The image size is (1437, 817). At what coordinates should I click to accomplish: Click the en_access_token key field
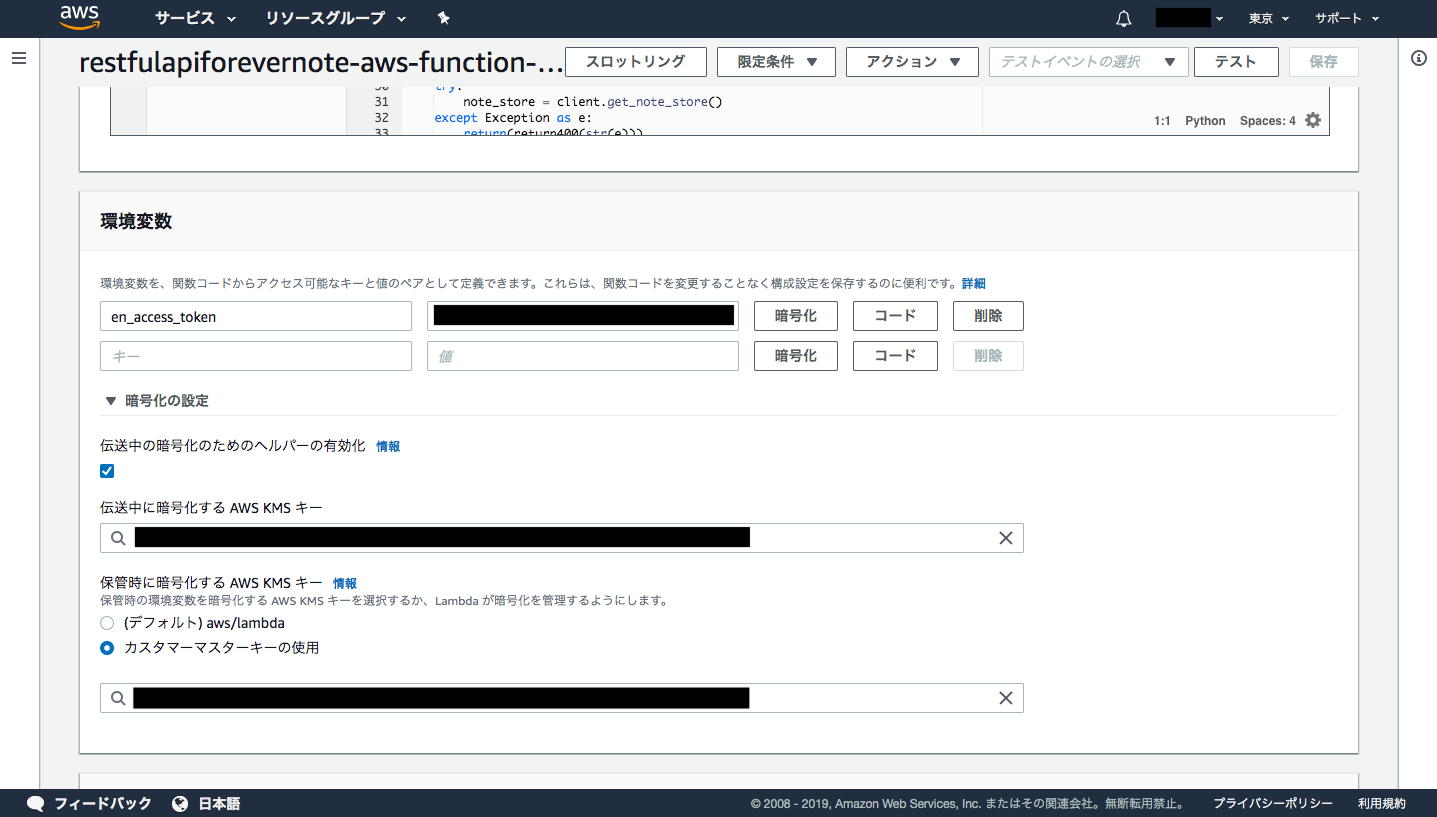pyautogui.click(x=256, y=316)
